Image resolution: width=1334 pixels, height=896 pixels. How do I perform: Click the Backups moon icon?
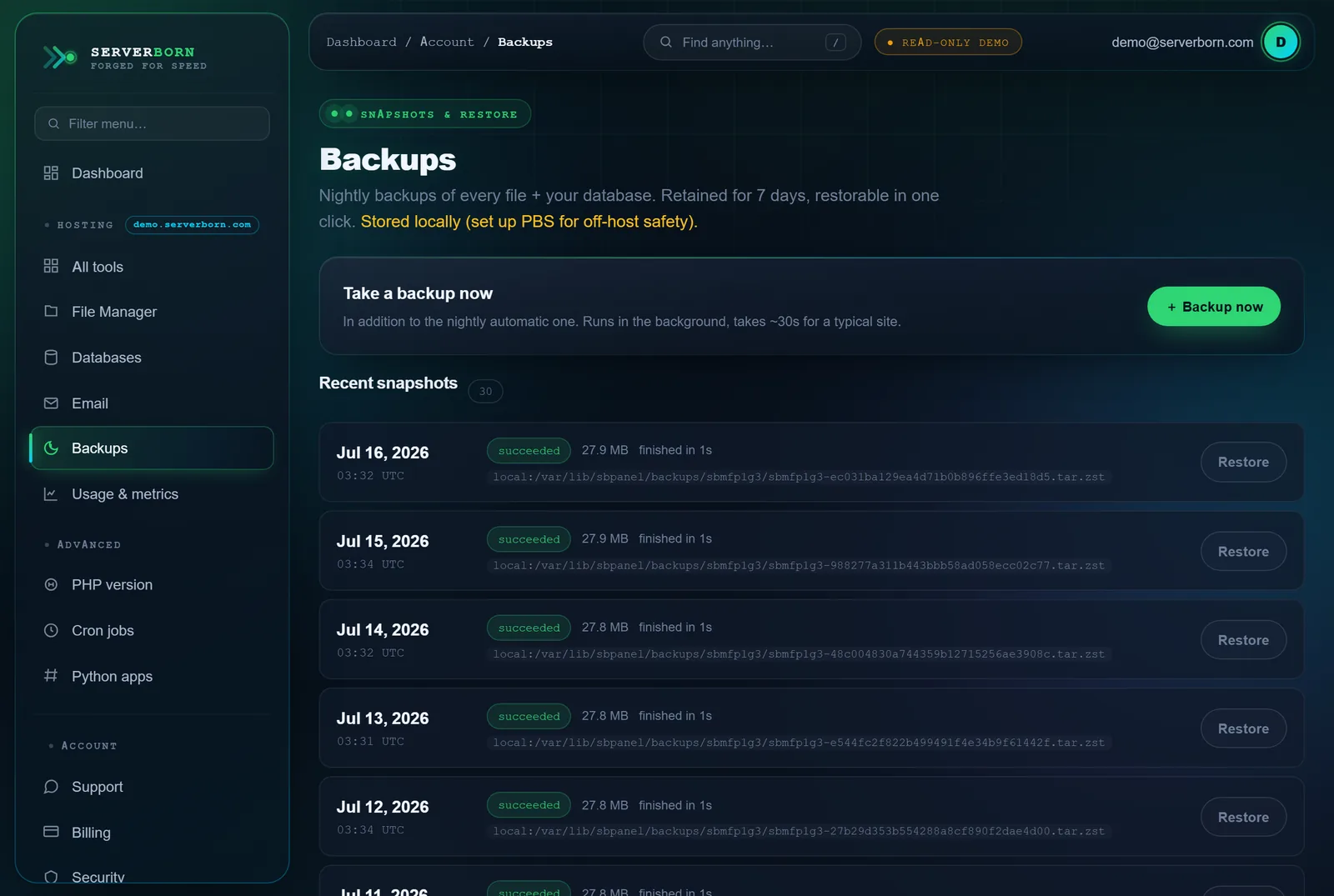(x=51, y=448)
